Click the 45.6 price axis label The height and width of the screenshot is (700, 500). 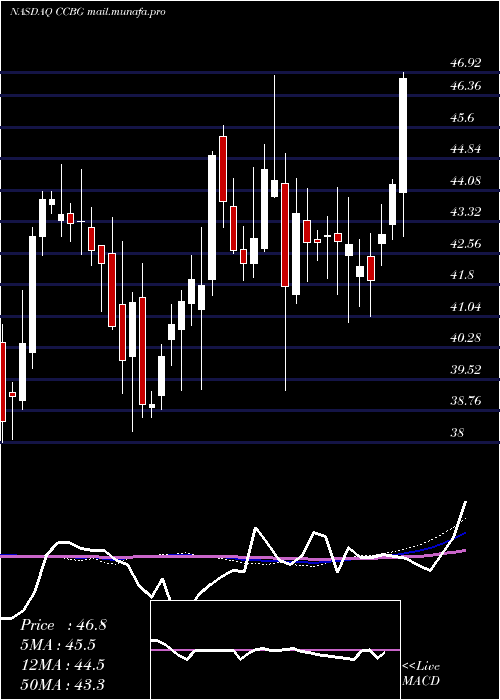pos(464,118)
